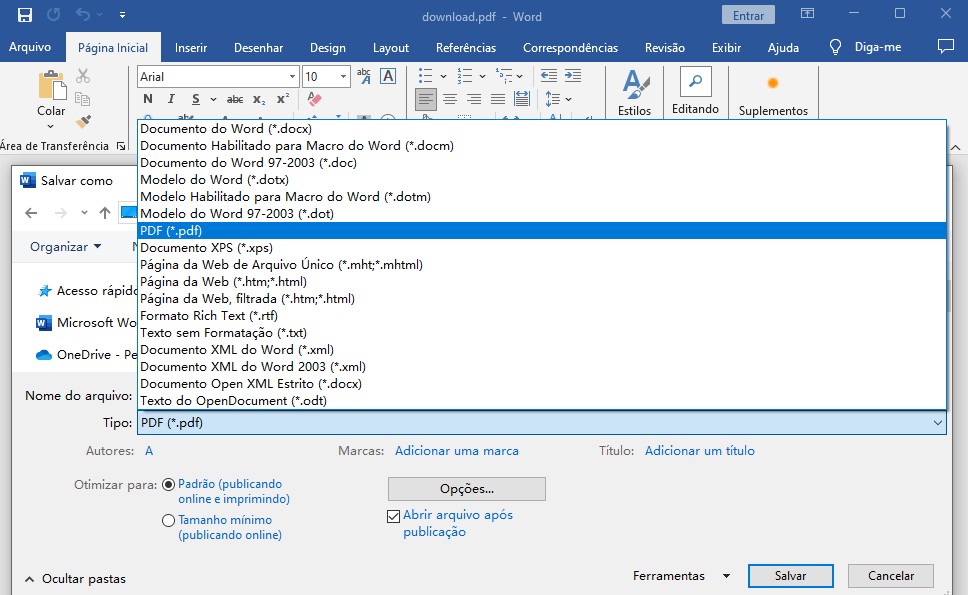The width and height of the screenshot is (968, 595).
Task: Click the Save icon in title bar
Action: click(x=25, y=15)
